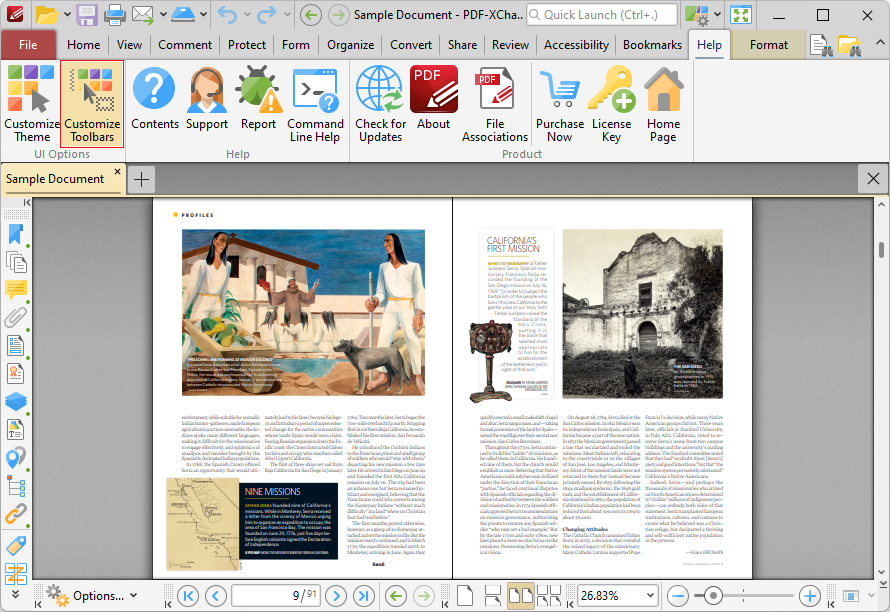Open the Comments pane yellow note icon

pos(16,290)
